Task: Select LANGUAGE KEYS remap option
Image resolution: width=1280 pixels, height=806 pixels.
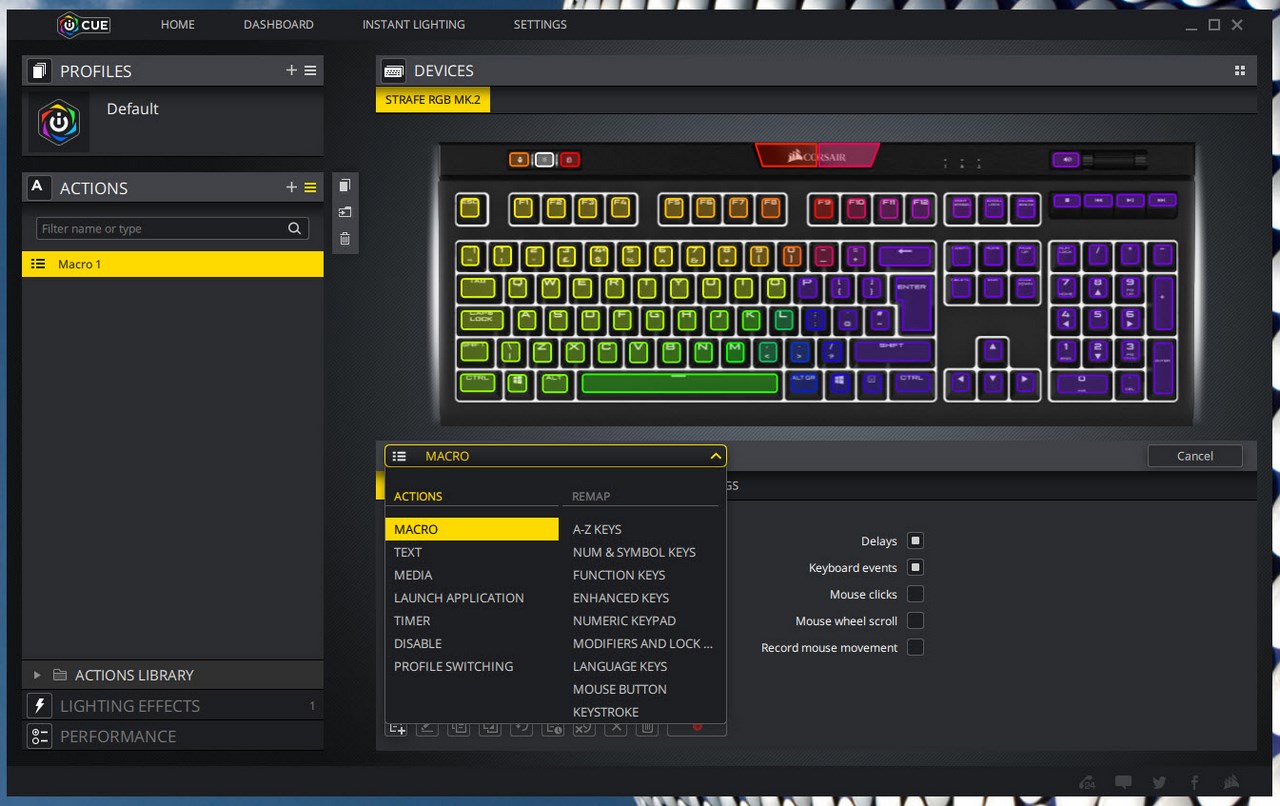Action: (x=620, y=666)
